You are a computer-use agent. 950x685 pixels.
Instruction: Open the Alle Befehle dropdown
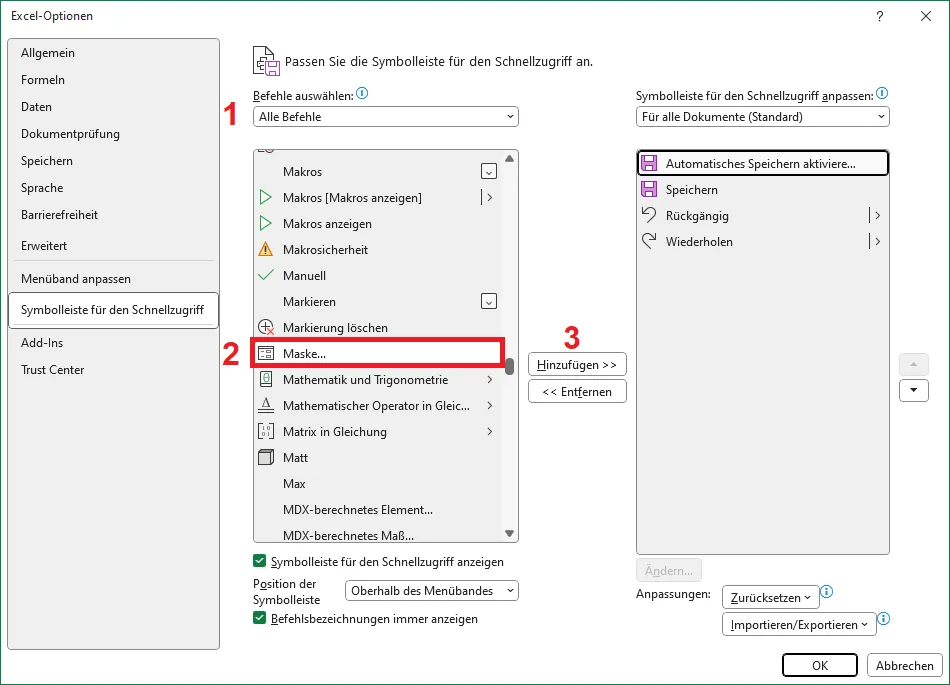tap(386, 117)
